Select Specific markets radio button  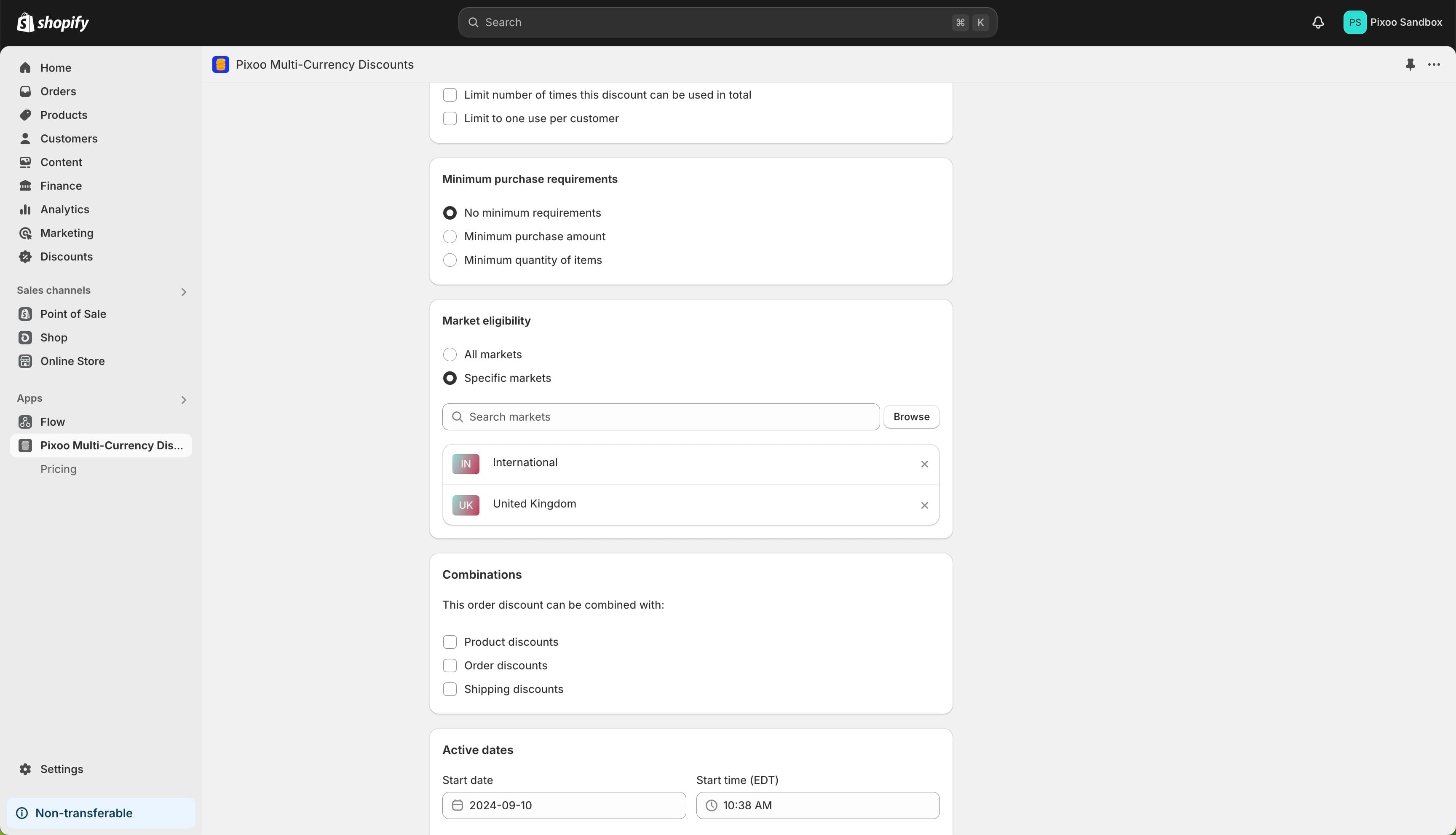[x=450, y=378]
